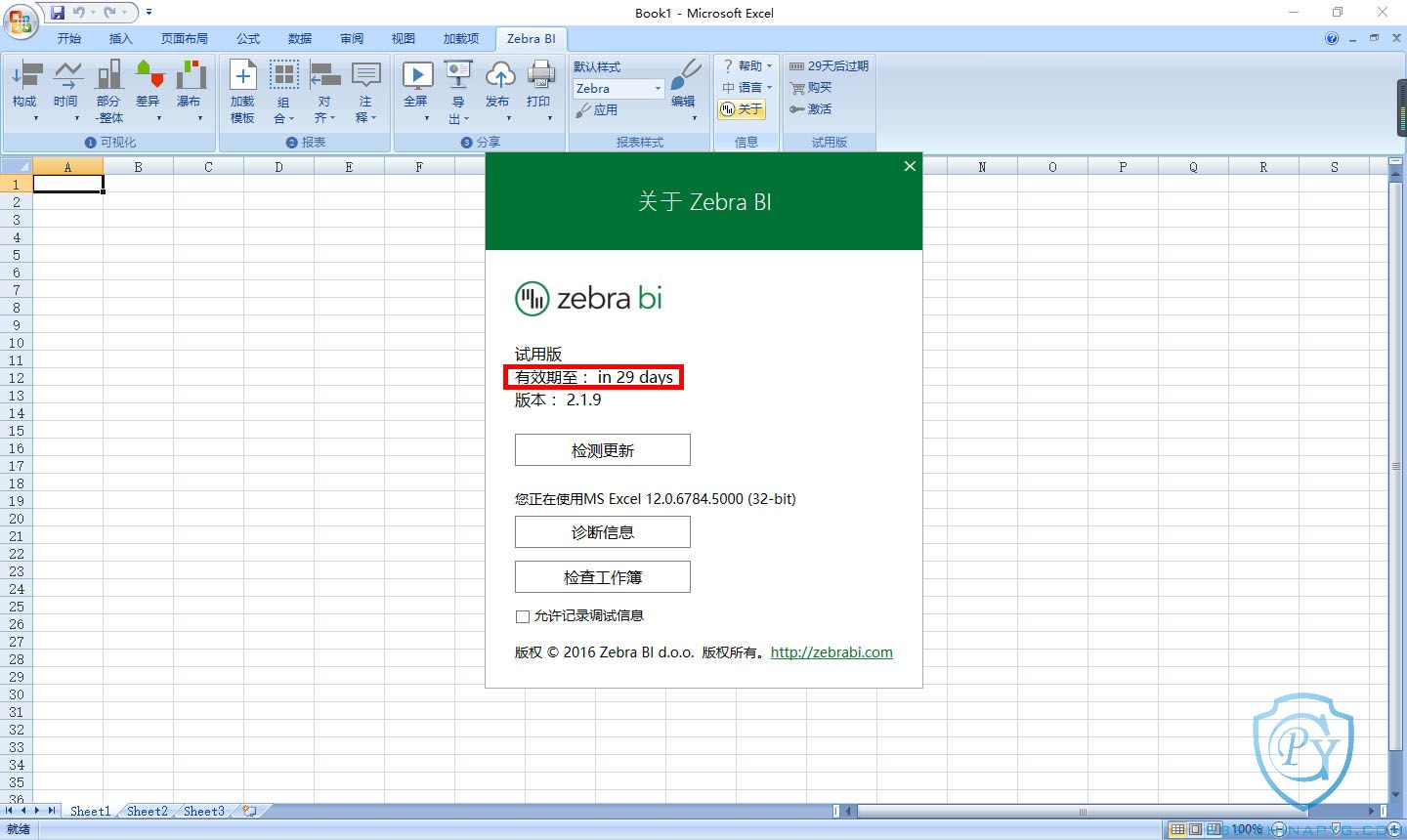Click the 诊断信息 button
This screenshot has width=1407, height=840.
click(603, 532)
